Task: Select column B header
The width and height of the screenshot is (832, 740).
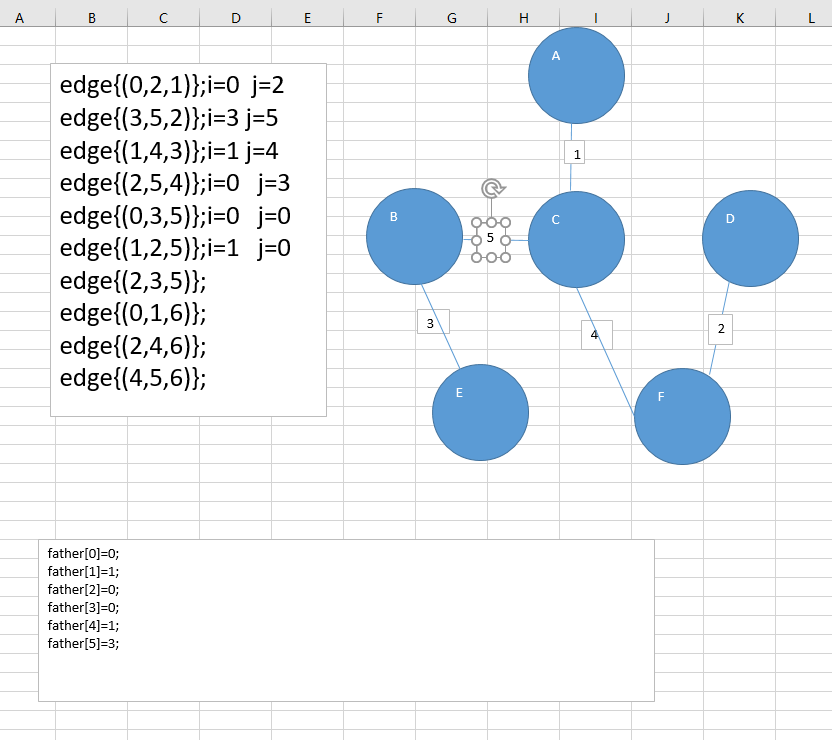Action: coord(91,18)
